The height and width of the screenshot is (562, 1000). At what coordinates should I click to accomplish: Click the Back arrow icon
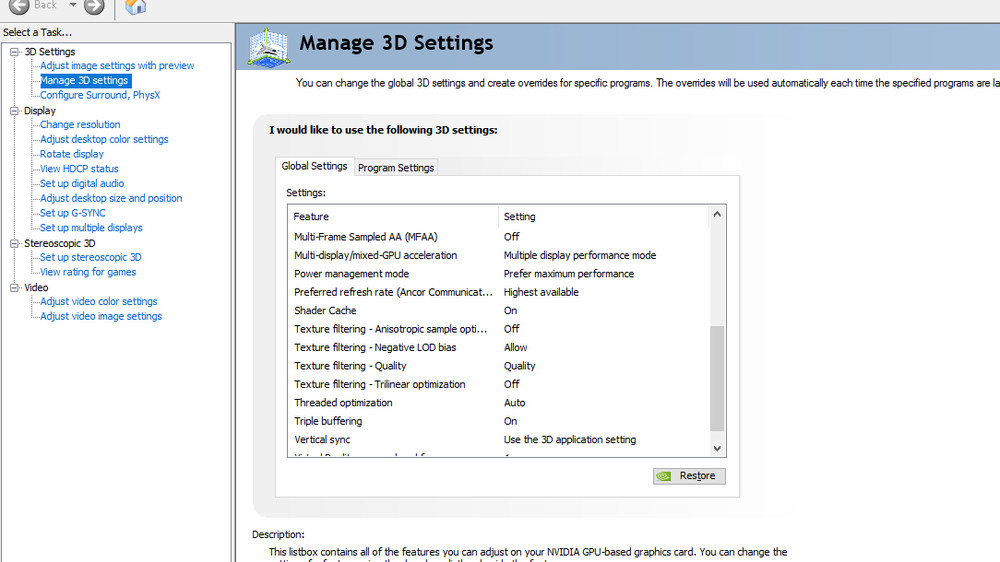[x=19, y=6]
